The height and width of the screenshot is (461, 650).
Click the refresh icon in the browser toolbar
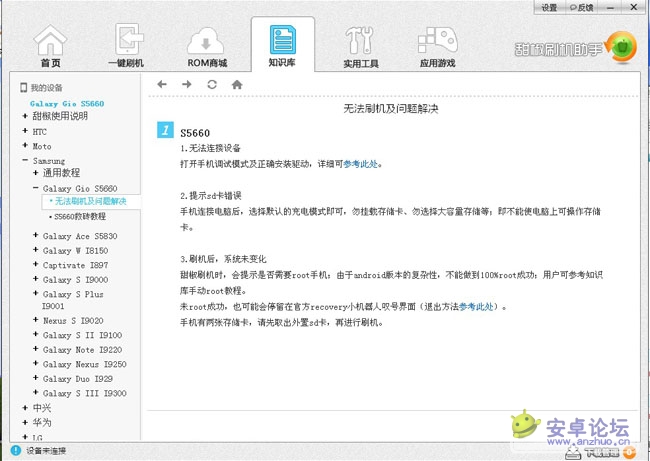click(x=212, y=85)
